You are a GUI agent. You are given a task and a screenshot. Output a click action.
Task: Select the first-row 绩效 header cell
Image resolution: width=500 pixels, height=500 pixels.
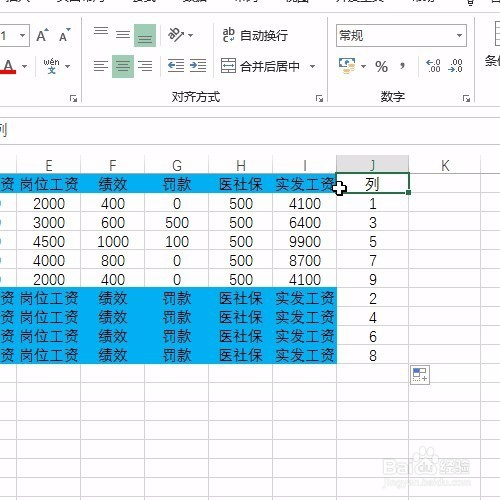pos(113,184)
